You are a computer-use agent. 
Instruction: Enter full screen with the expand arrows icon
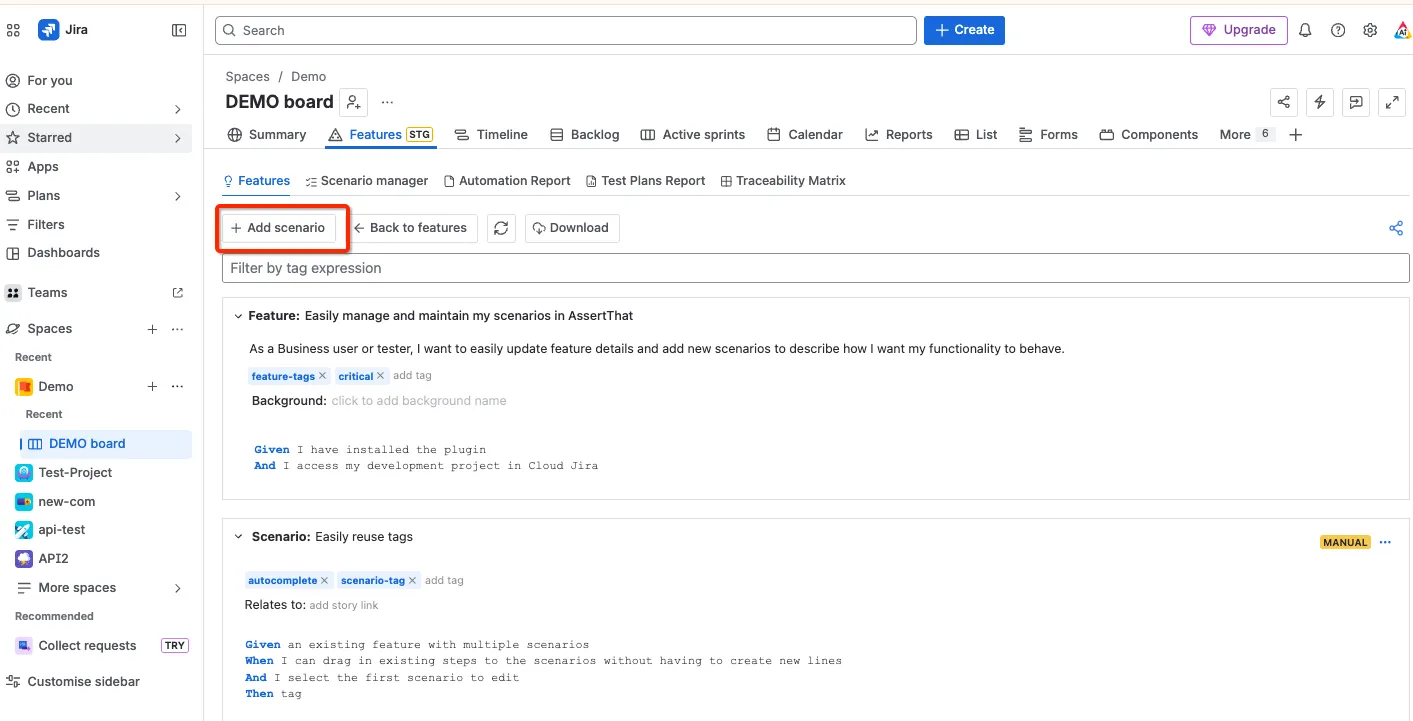click(1392, 102)
